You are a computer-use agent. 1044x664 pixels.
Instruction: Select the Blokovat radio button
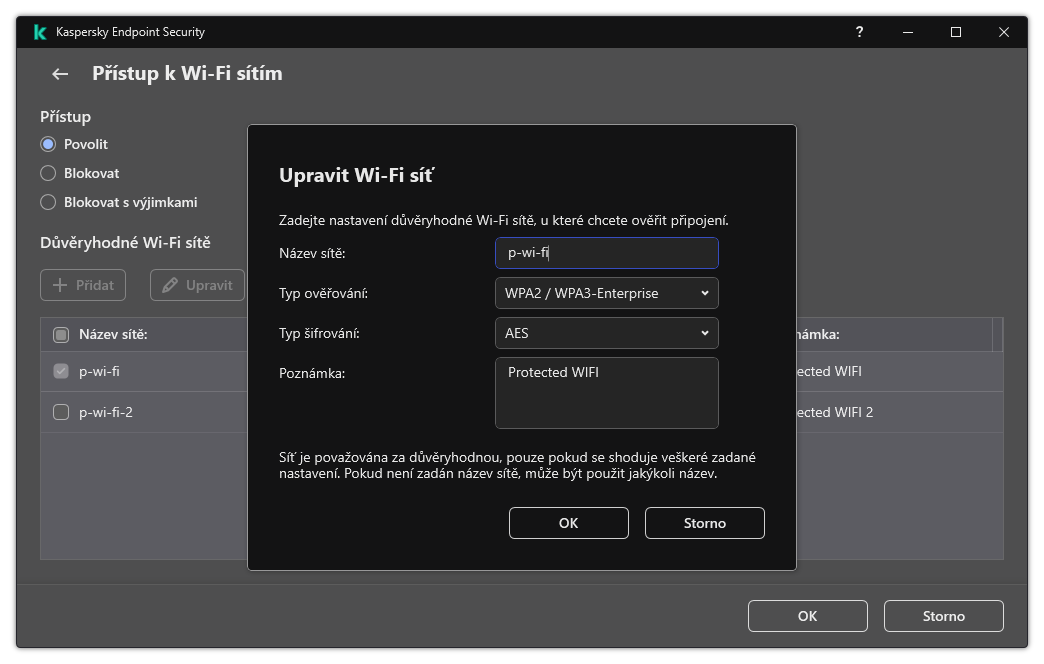[47, 172]
